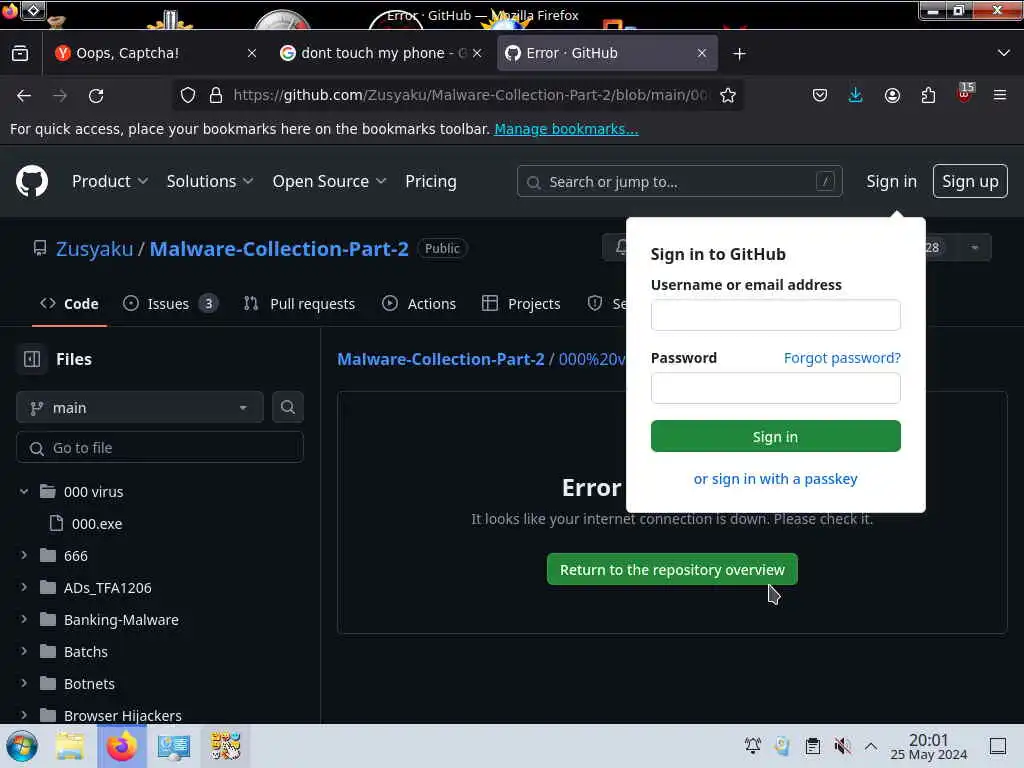Open the Windows Start orb

(22, 746)
